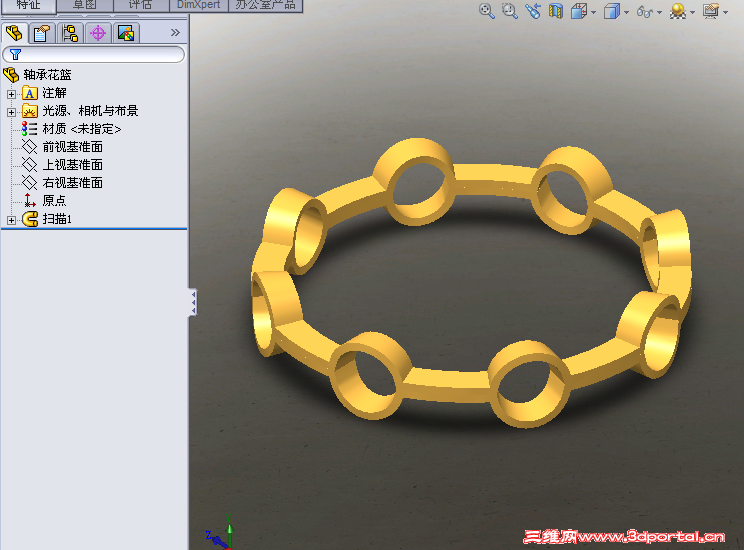This screenshot has width=744, height=550.
Task: Click the 前视基准面 plane icon
Action: pyautogui.click(x=29, y=147)
